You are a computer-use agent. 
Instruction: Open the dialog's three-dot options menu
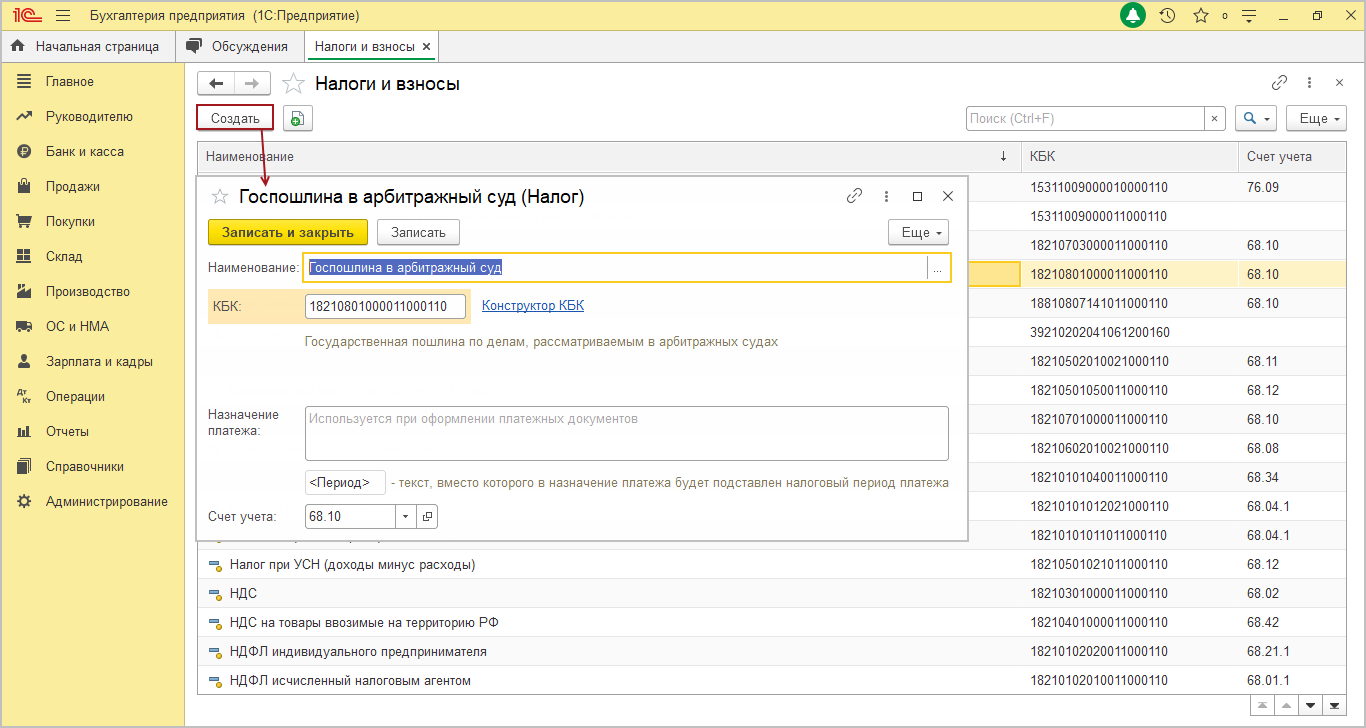pos(886,197)
